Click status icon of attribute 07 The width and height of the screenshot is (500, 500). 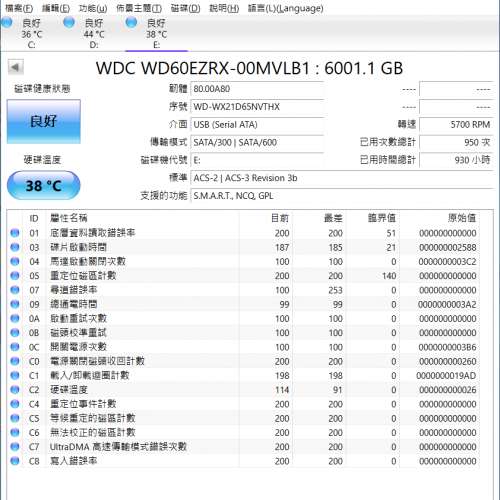15,290
